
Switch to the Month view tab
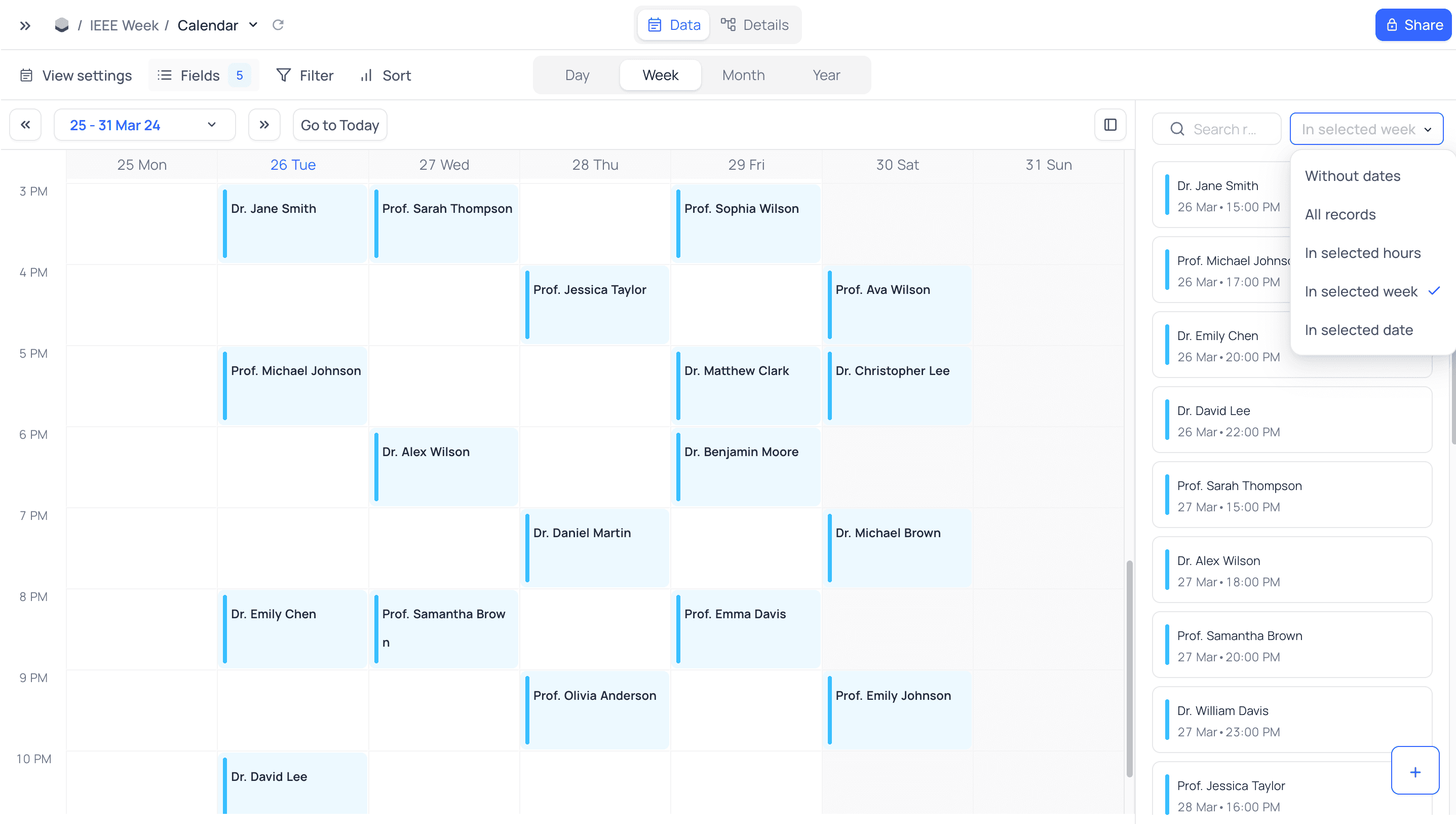pyautogui.click(x=743, y=76)
